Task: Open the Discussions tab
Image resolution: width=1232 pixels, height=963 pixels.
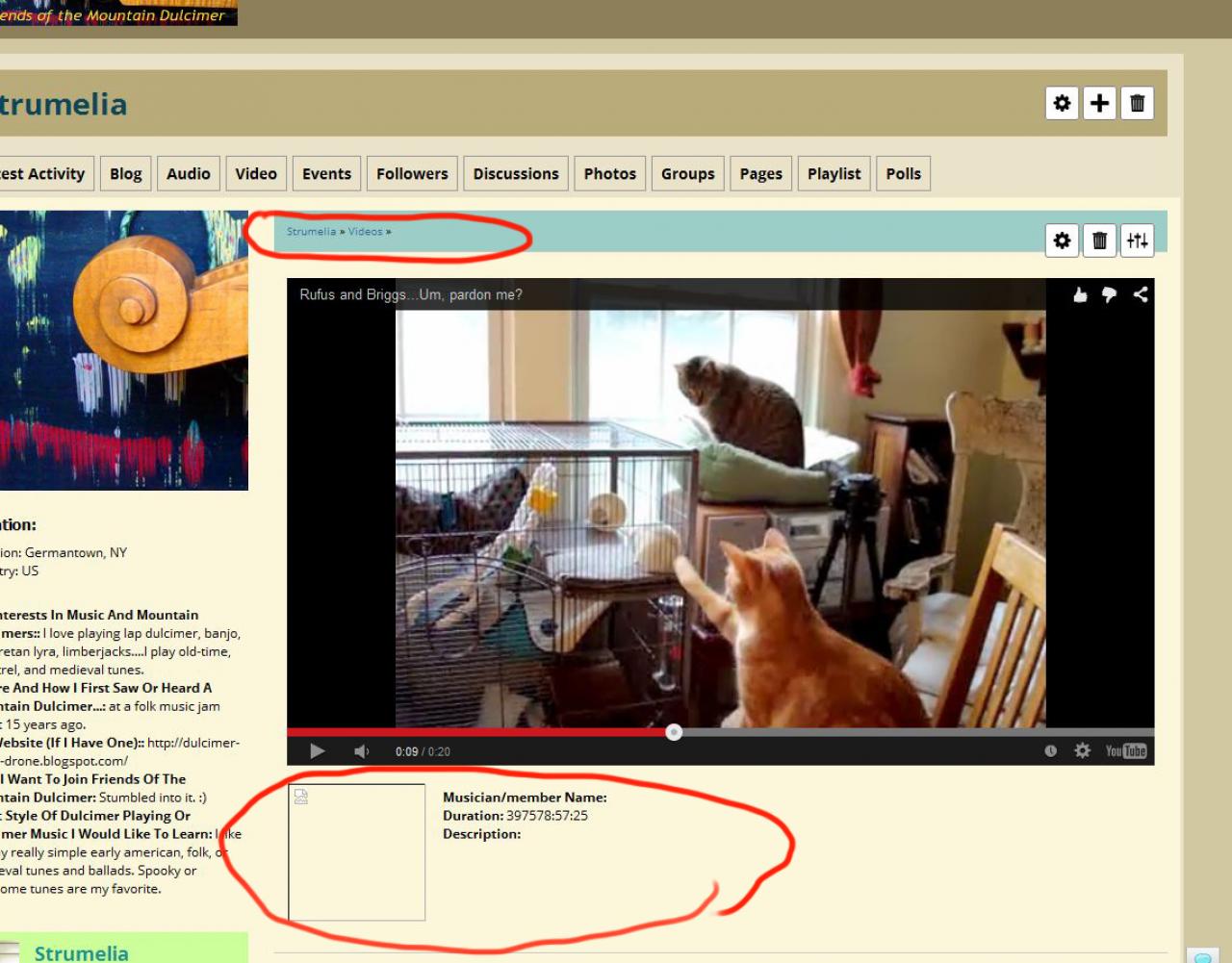Action: click(516, 174)
